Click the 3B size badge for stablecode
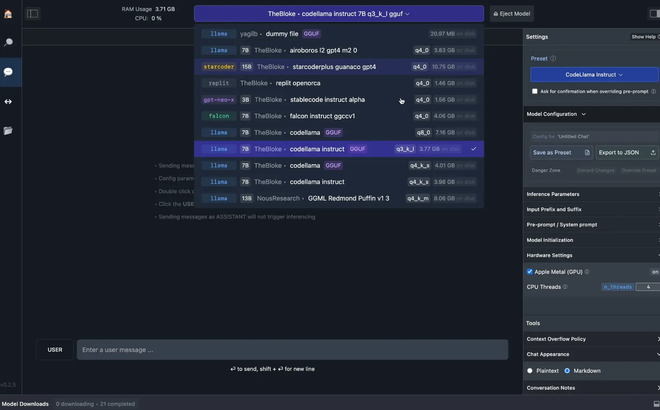Image resolution: width=660 pixels, height=410 pixels. pos(245,100)
